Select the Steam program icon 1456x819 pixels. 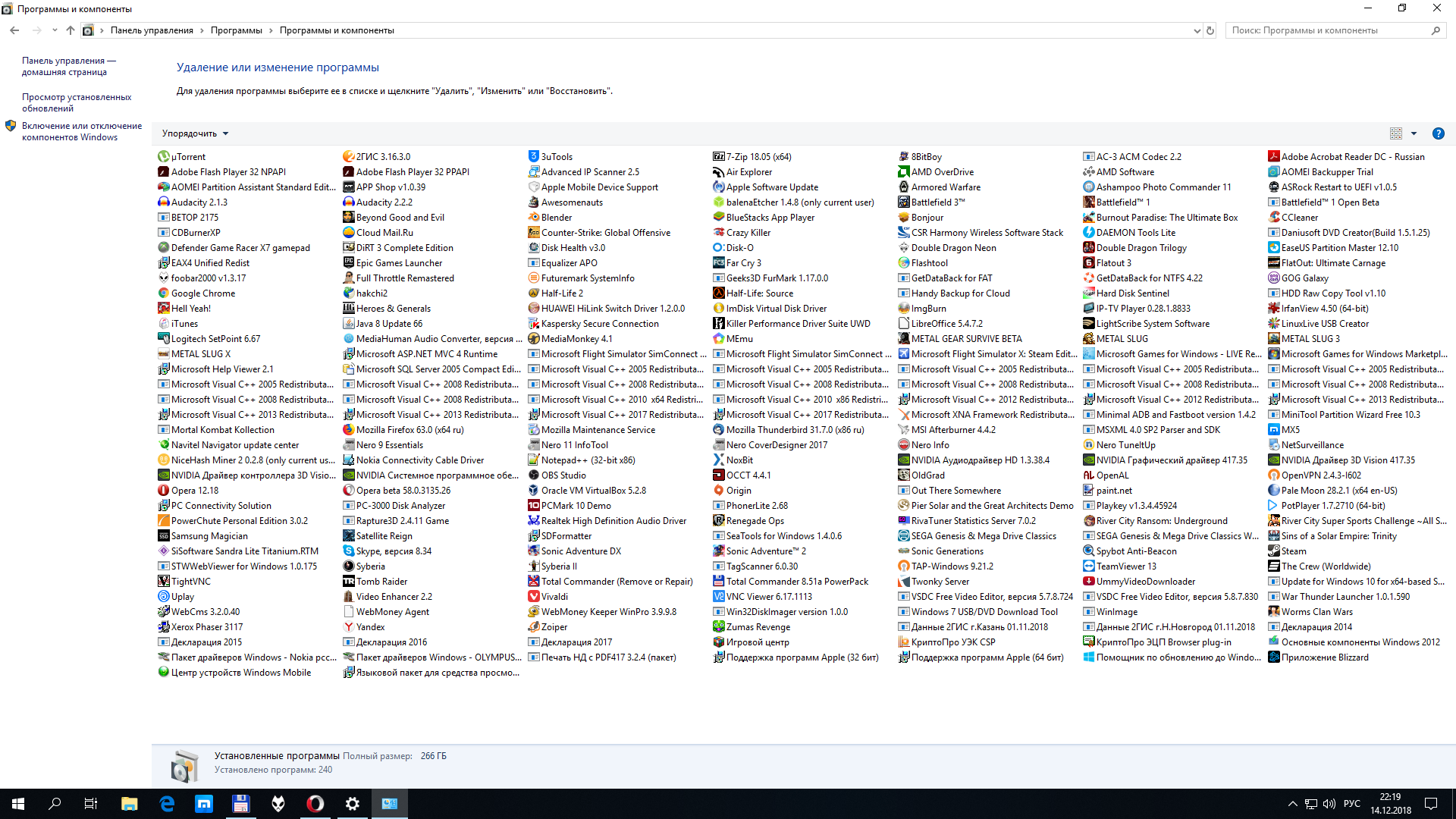click(1273, 551)
